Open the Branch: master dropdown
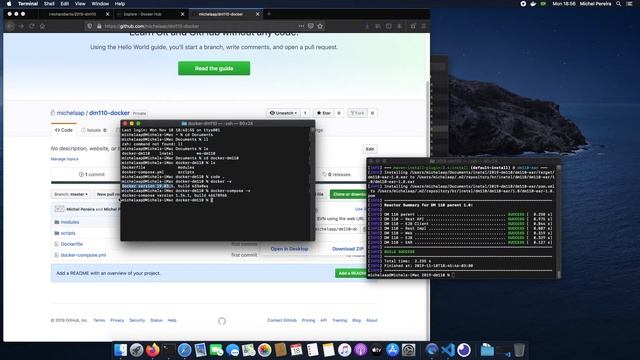 [71, 194]
